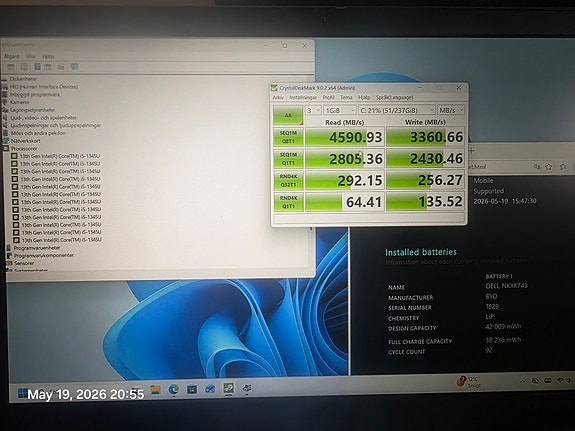Click the scan for hardware changes monitor icon
The image size is (575, 431).
pos(74,66)
